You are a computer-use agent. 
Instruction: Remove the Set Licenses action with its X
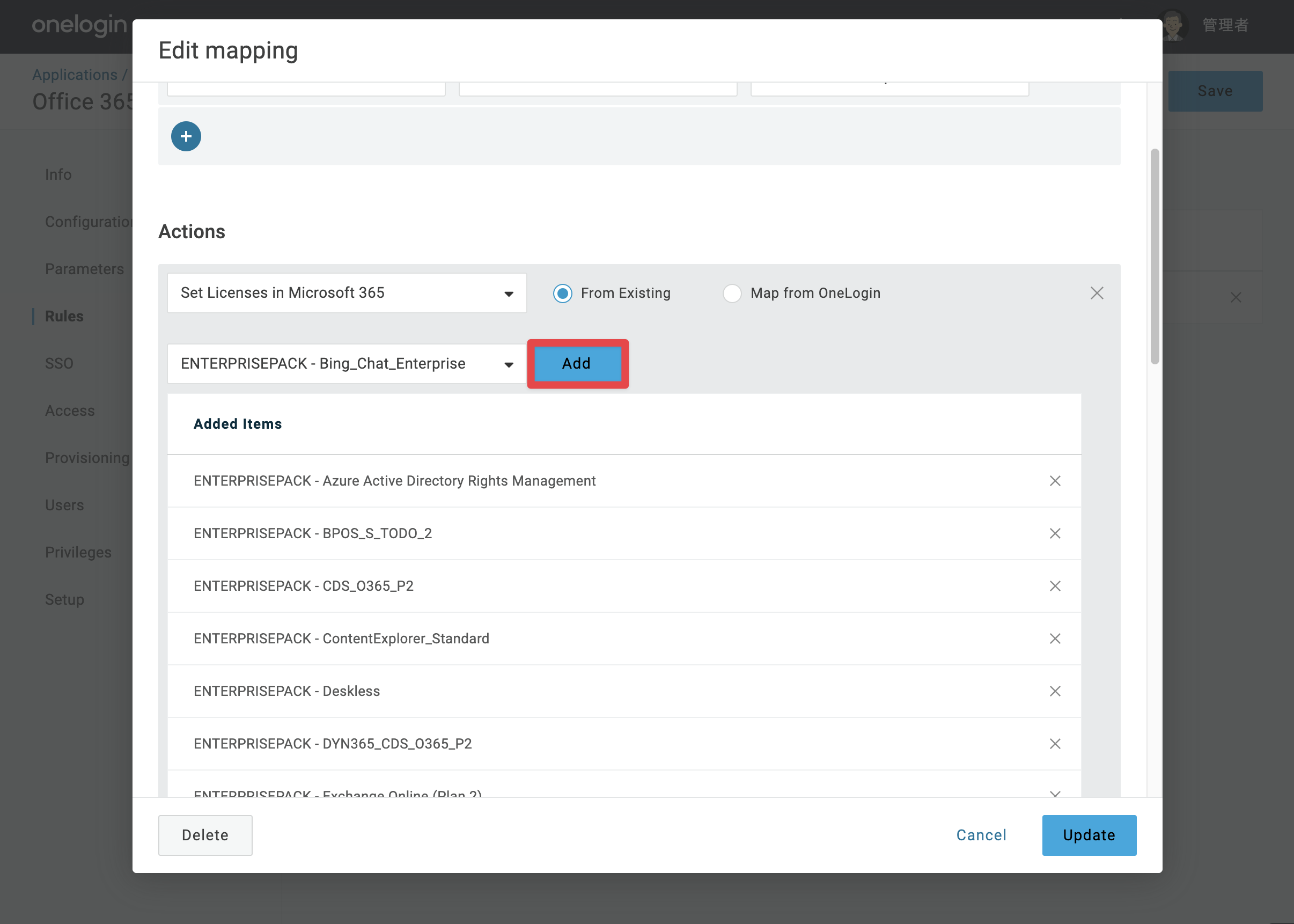click(1097, 293)
